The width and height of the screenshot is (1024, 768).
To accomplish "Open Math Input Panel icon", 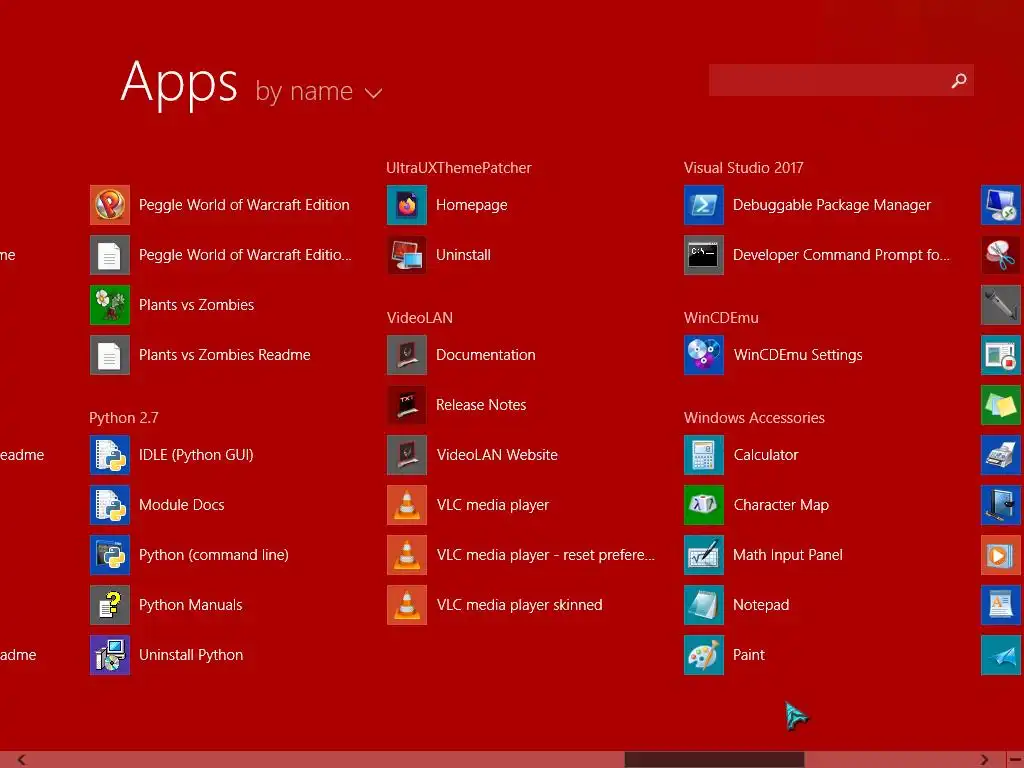I will [704, 555].
